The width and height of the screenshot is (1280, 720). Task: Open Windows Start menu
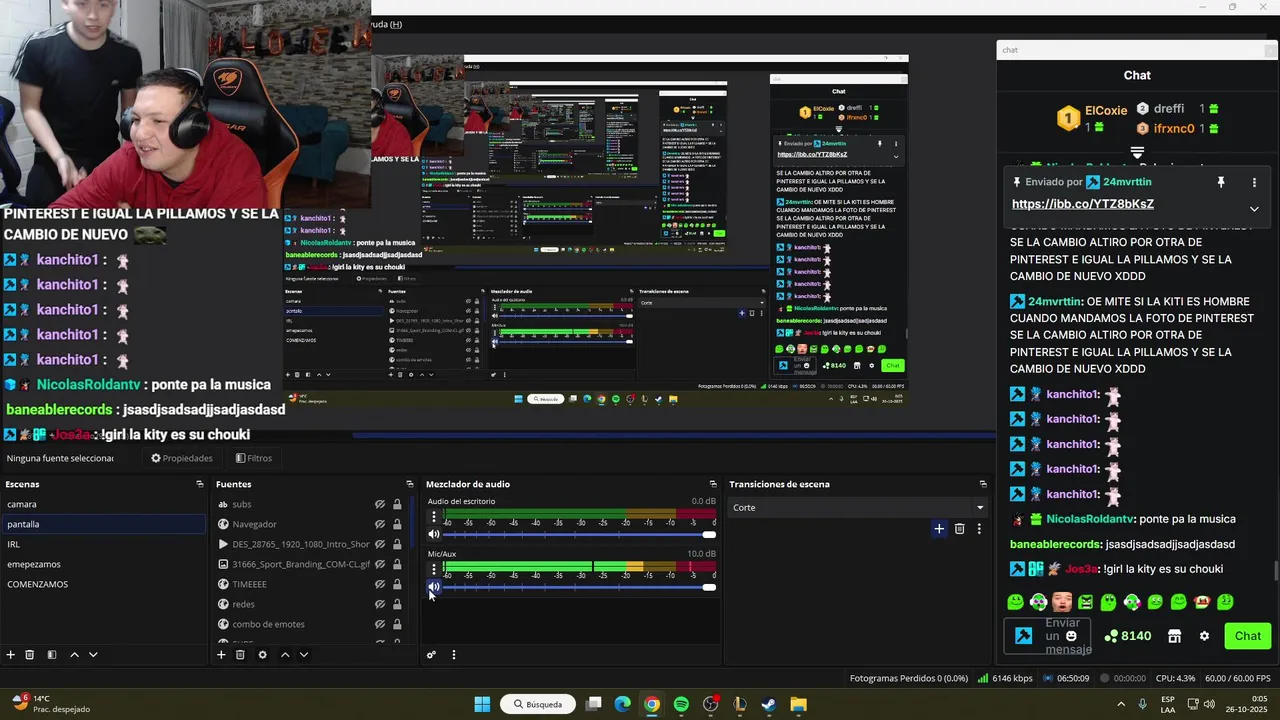pyautogui.click(x=482, y=704)
